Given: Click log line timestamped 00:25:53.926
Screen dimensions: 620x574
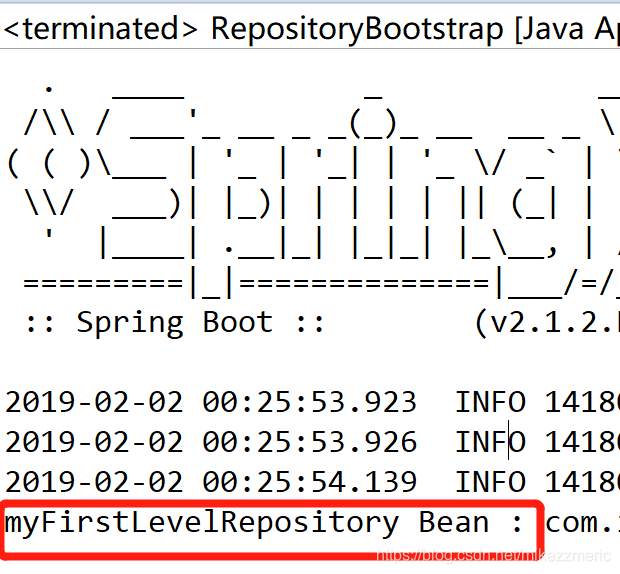Looking at the screenshot, I should [312, 442].
